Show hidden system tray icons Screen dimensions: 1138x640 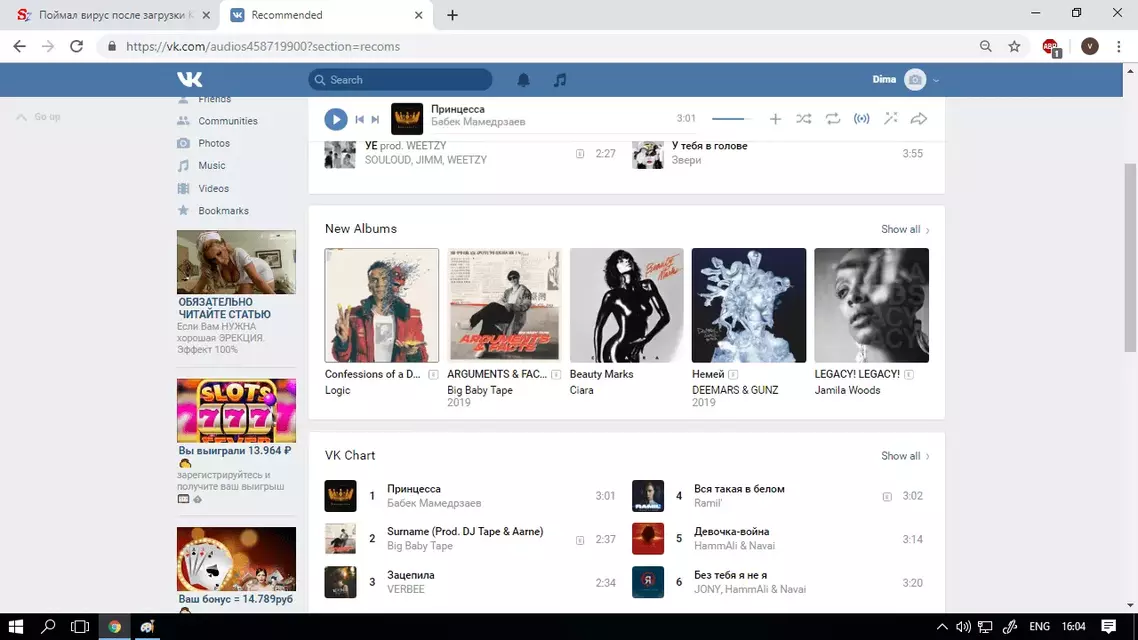pyautogui.click(x=942, y=627)
